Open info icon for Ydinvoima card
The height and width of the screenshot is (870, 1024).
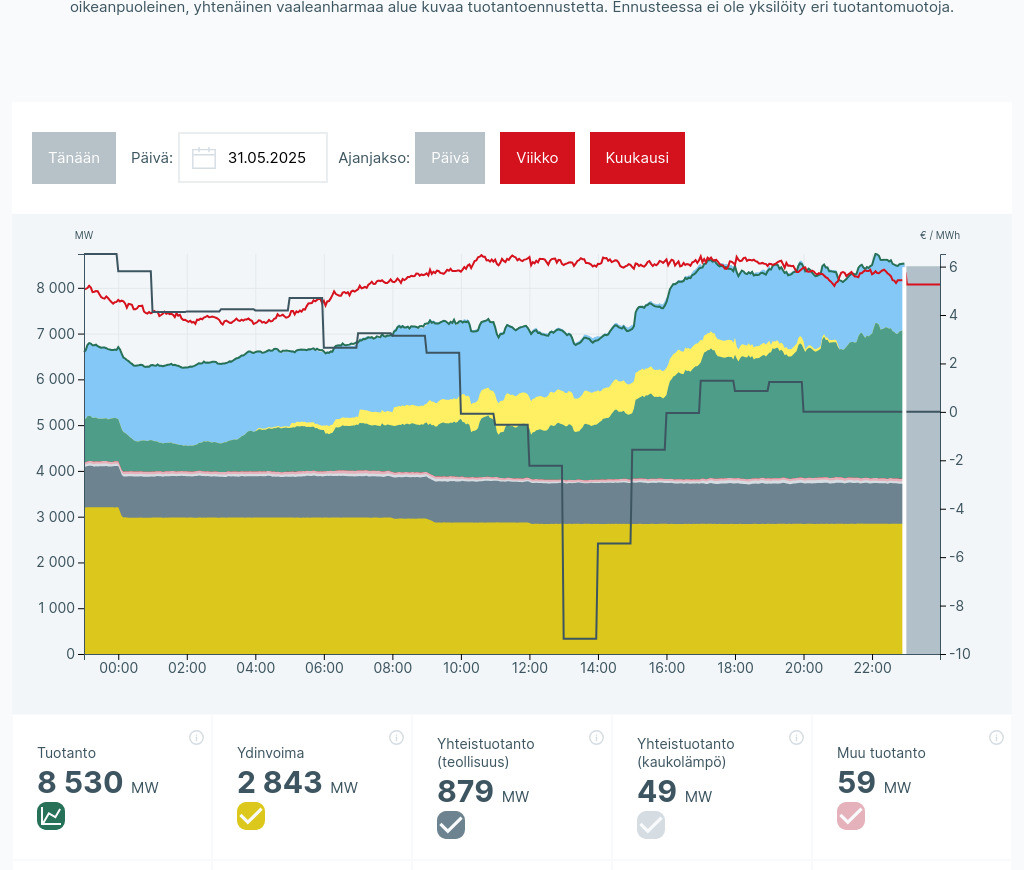396,738
